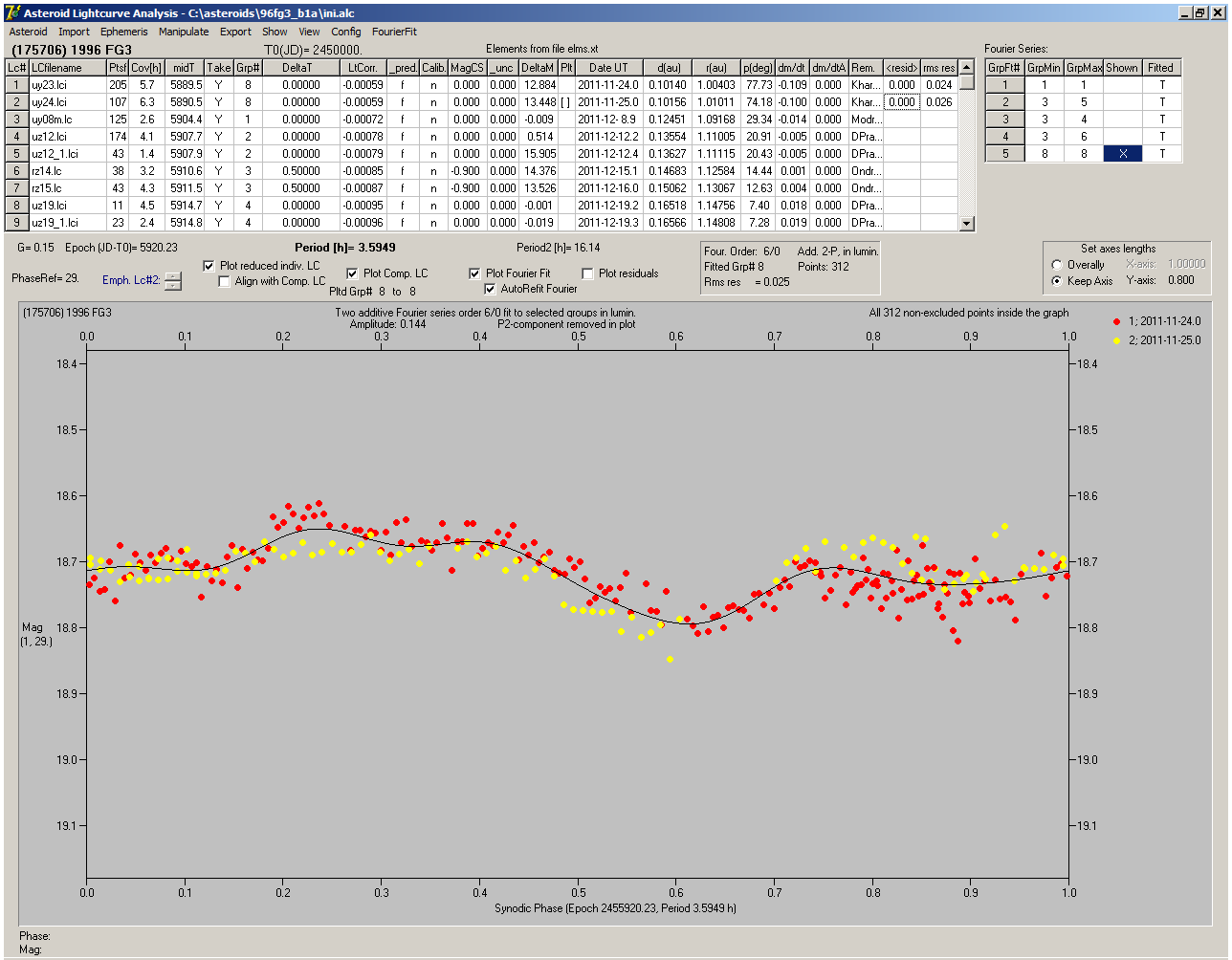Screen dimensions: 1232x960
Task: Click the rz14.lc filename cell
Action: [68, 171]
